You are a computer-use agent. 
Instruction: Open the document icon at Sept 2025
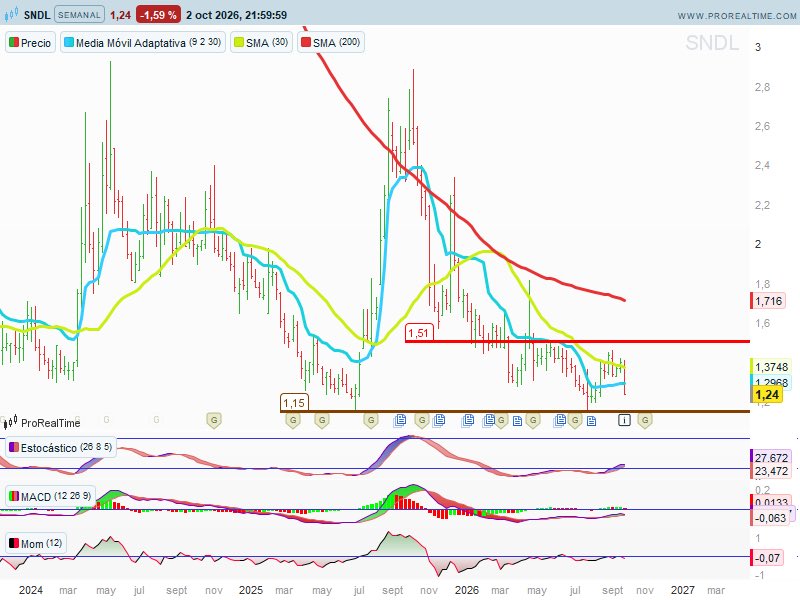point(400,420)
